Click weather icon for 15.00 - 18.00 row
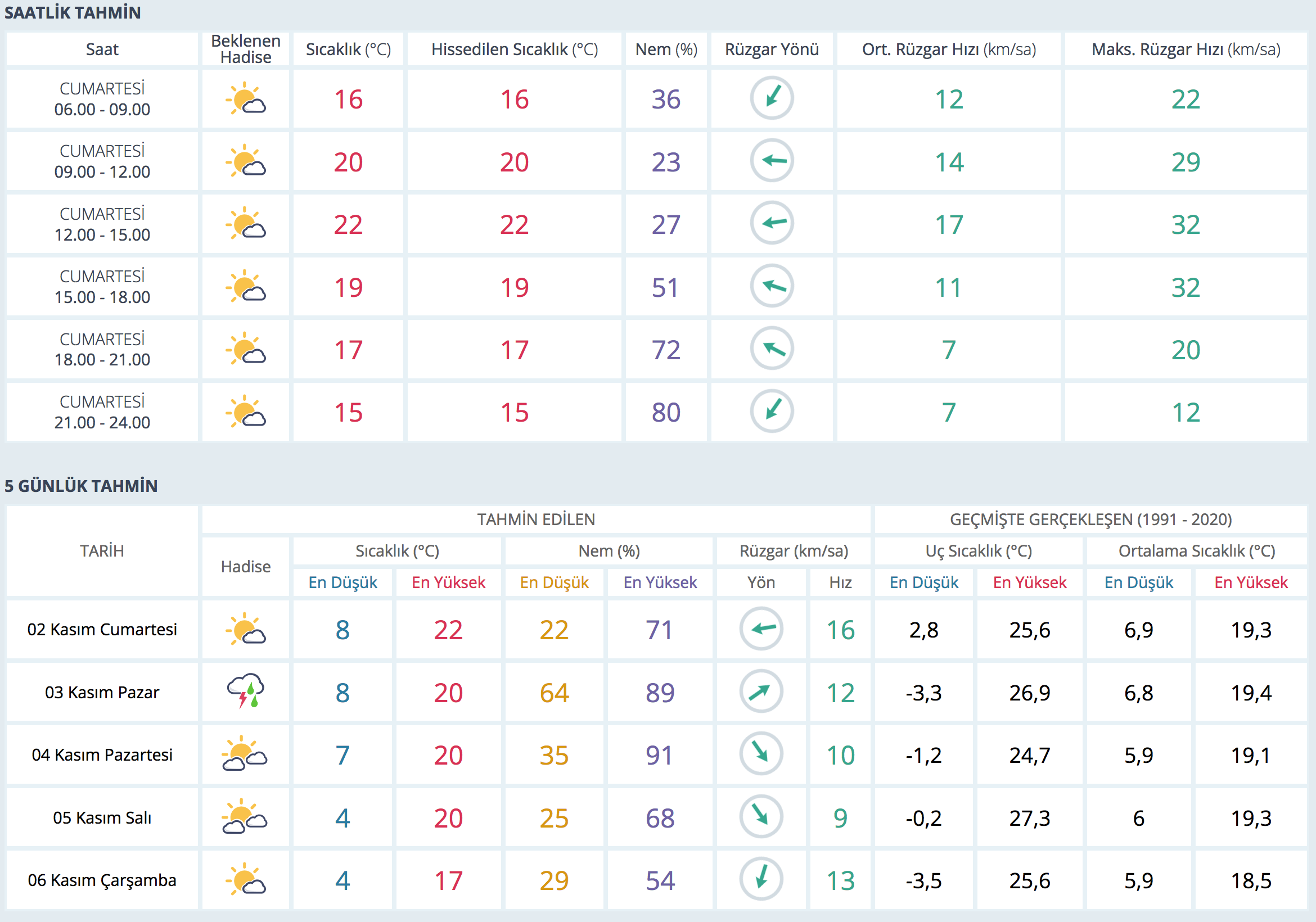The height and width of the screenshot is (922, 1316). tap(245, 287)
